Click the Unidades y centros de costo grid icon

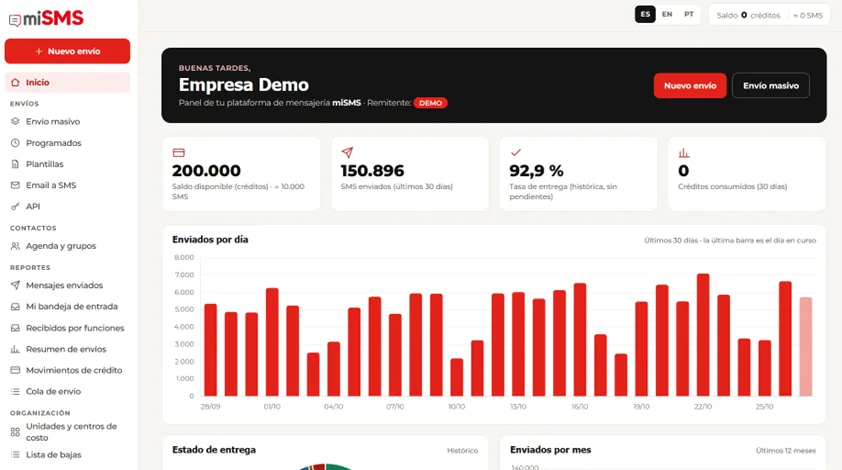15,432
